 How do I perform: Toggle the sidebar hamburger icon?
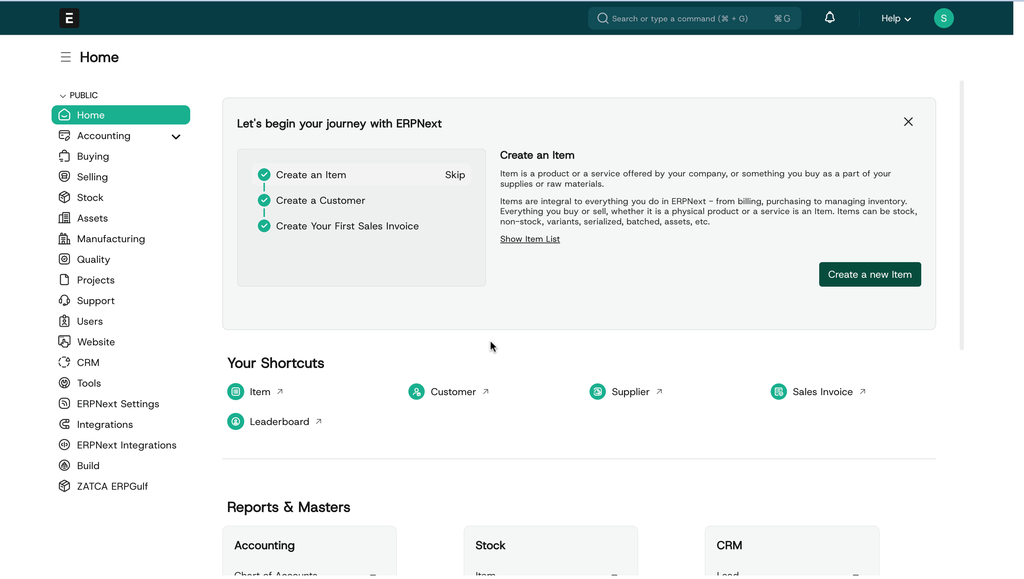pyautogui.click(x=65, y=57)
